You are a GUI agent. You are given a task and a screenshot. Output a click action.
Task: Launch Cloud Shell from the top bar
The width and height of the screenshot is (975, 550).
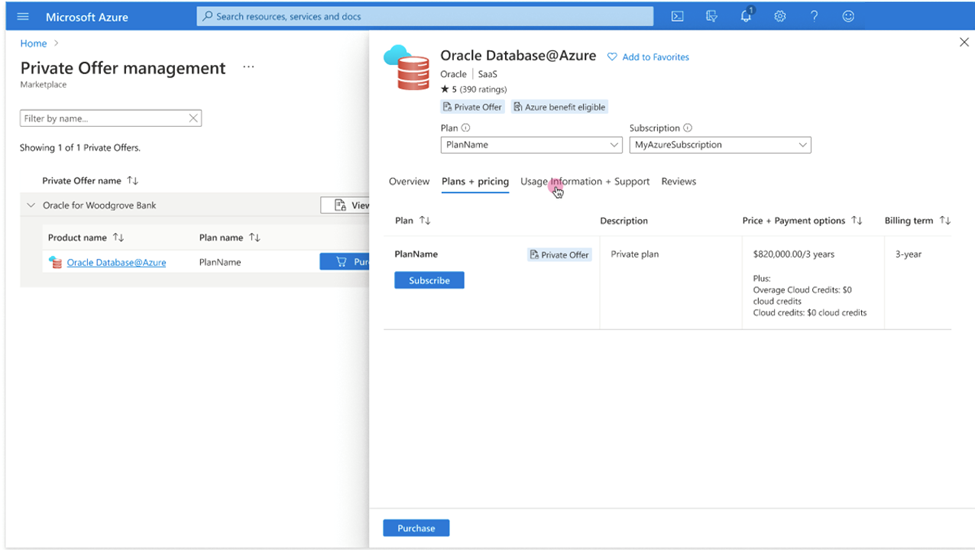pyautogui.click(x=677, y=17)
